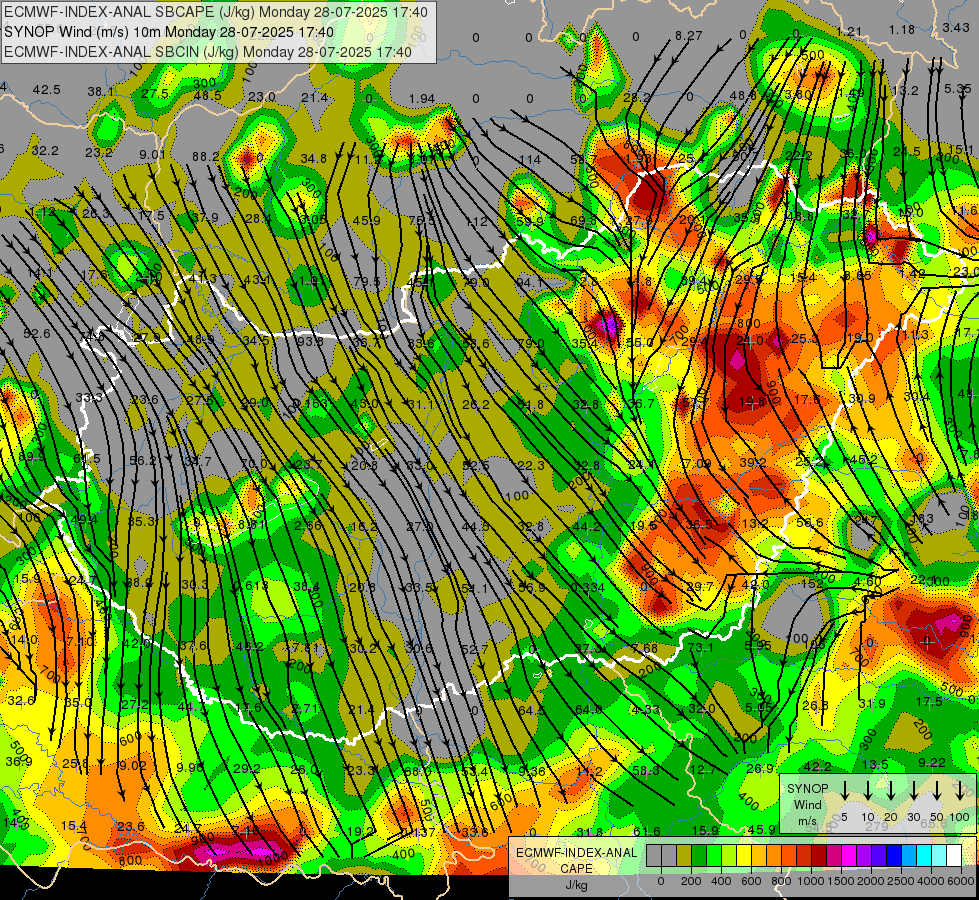Select the bright magenta swatch in the CAPE legend
Viewport: 979px width, 900px height.
click(849, 856)
